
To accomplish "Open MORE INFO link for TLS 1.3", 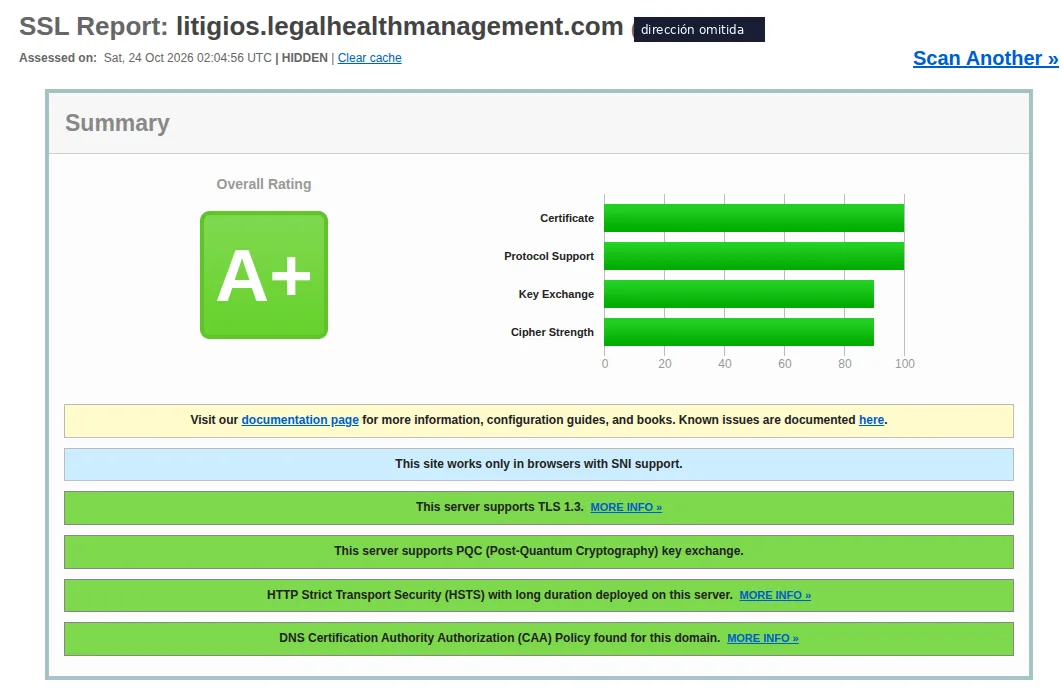I will [626, 507].
